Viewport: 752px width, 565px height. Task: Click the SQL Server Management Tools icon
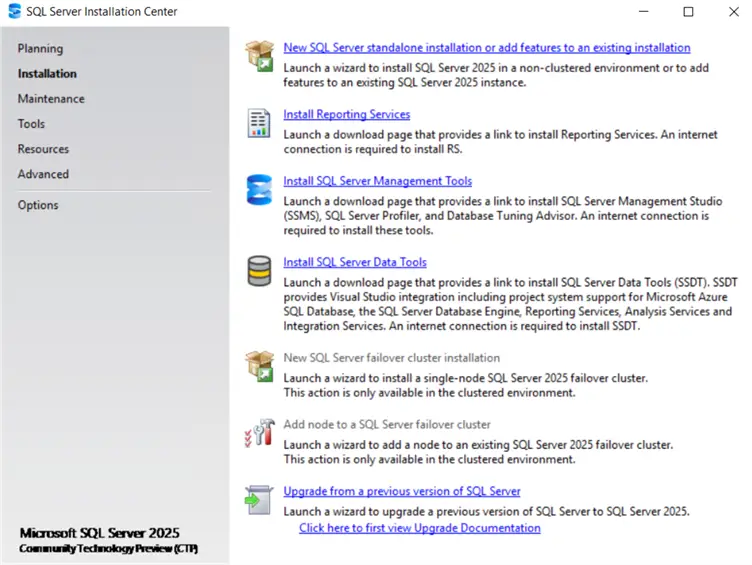coord(259,189)
